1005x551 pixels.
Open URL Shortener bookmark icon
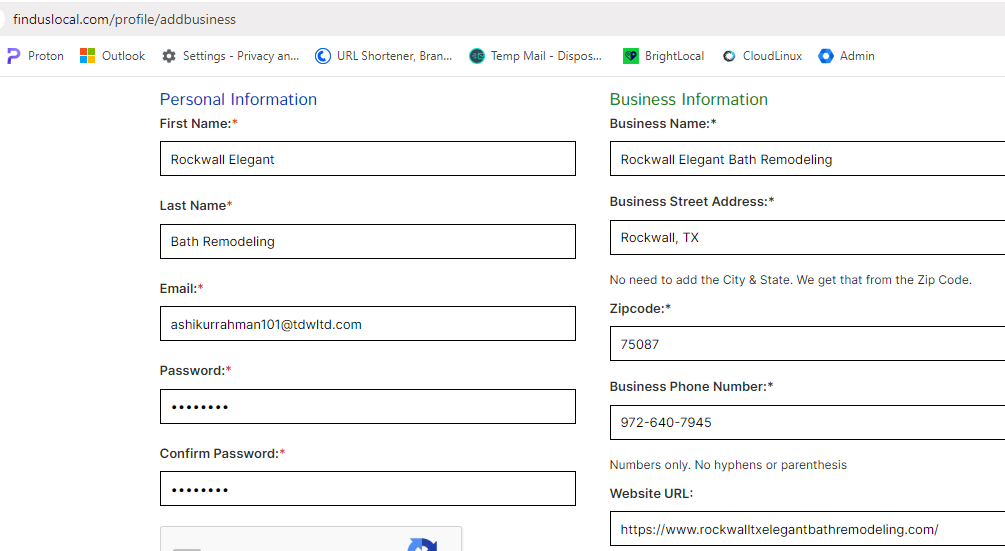pos(322,56)
